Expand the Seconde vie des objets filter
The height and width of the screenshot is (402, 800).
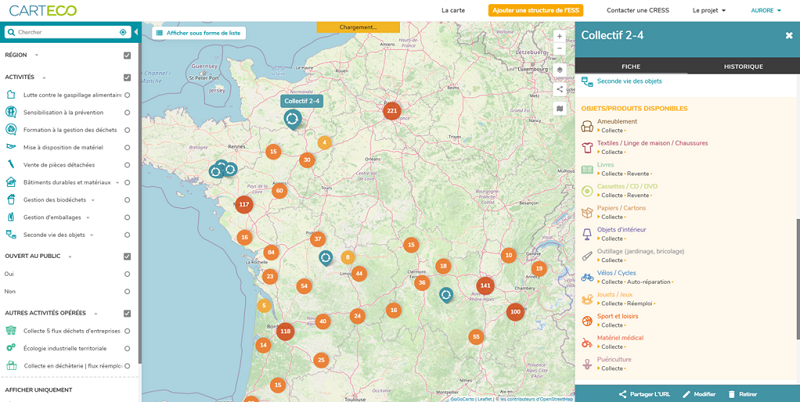[93, 235]
